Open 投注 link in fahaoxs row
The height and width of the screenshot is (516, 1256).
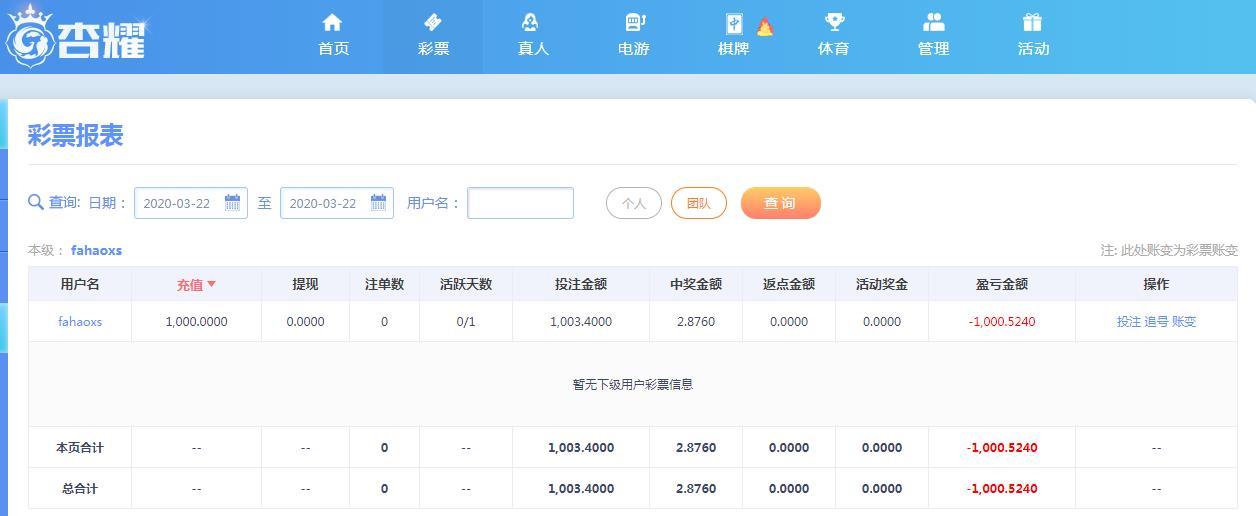pos(1129,322)
